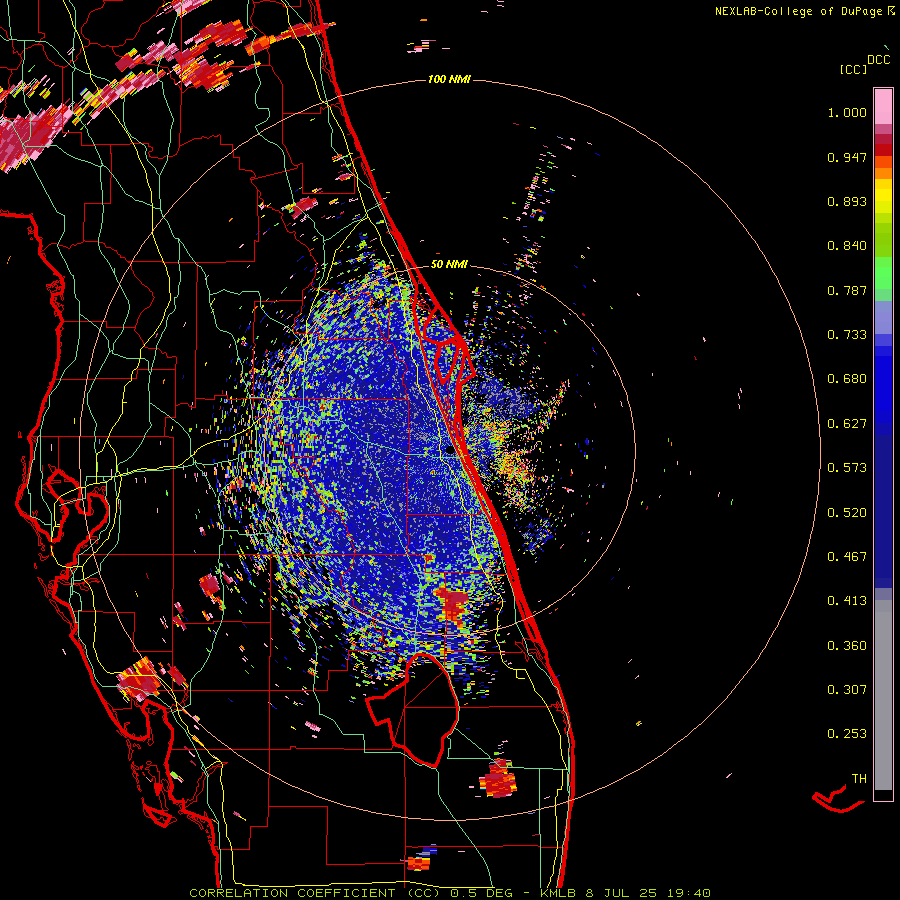Pick the yellow color bar segment

click(x=883, y=196)
